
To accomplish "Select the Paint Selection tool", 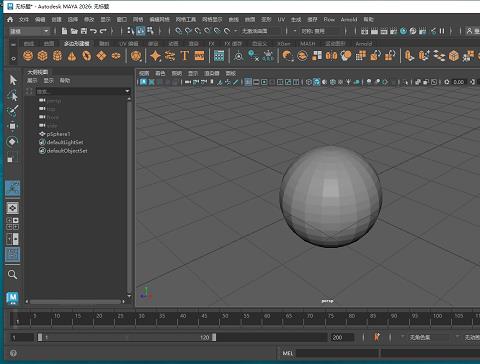I will pyautogui.click(x=13, y=110).
